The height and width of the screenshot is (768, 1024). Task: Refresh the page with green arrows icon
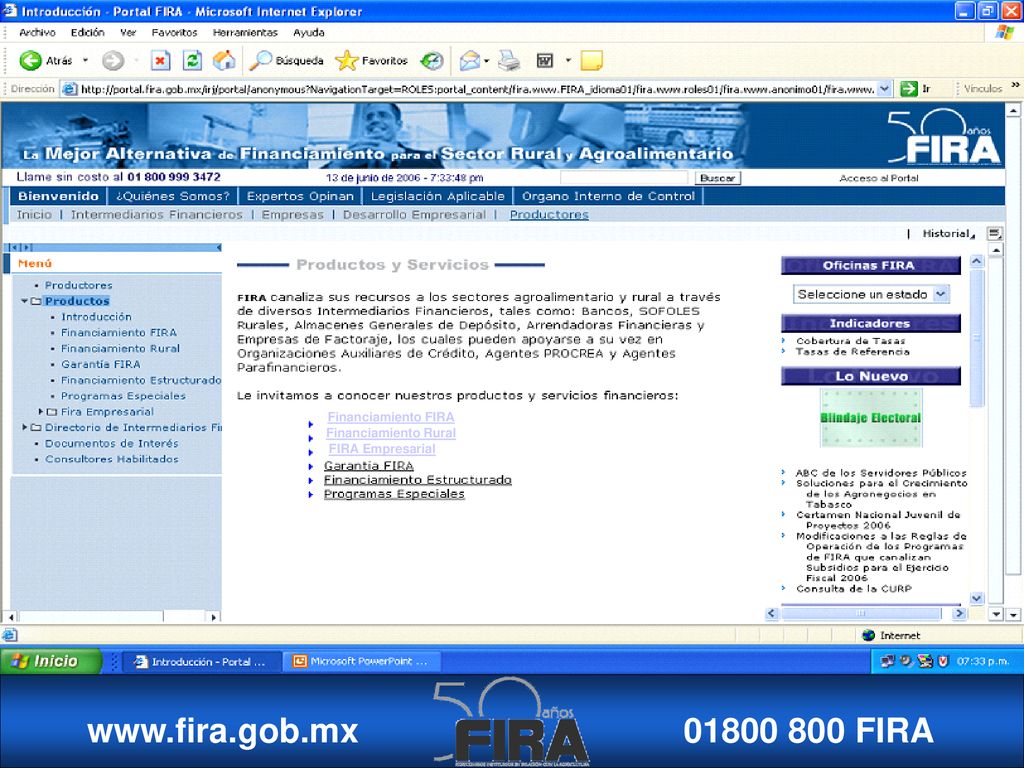192,61
